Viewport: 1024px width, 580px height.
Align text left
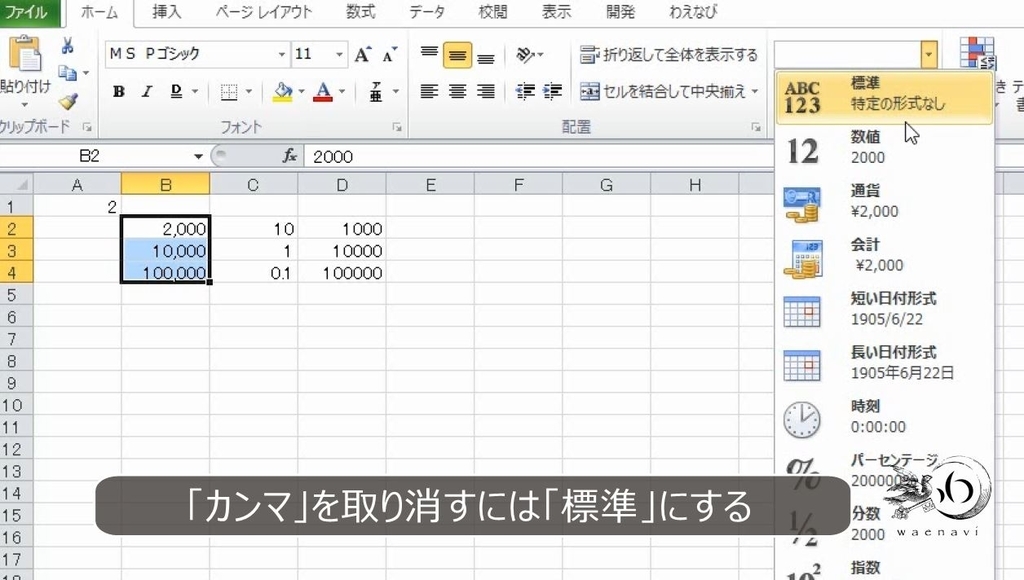tap(429, 91)
